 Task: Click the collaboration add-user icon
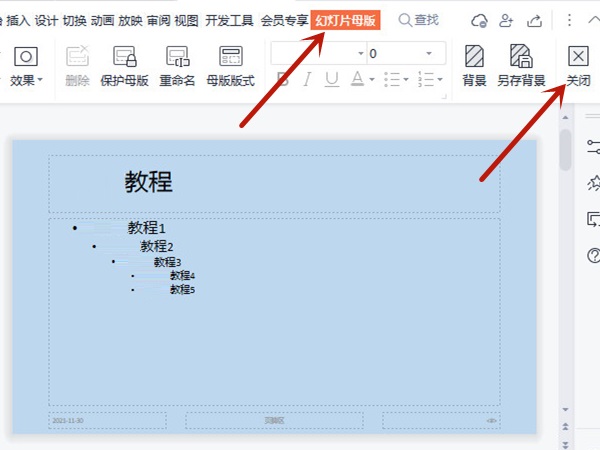(x=506, y=20)
